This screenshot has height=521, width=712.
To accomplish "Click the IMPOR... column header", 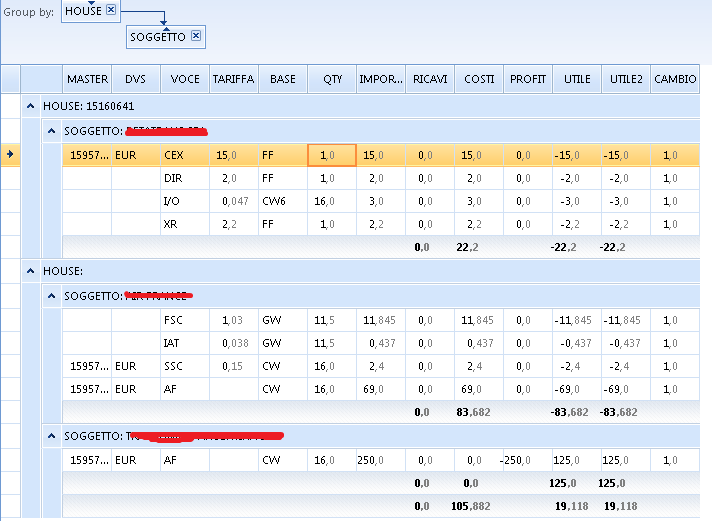I will point(381,79).
